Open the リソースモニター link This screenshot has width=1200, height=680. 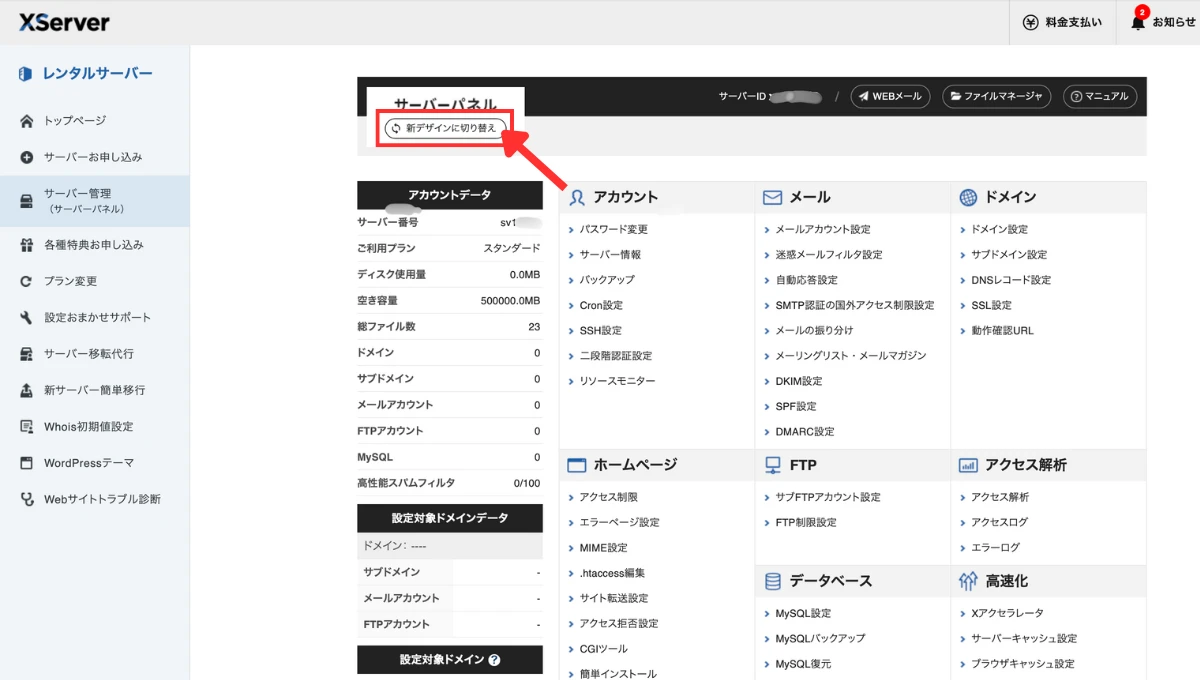pyautogui.click(x=618, y=381)
